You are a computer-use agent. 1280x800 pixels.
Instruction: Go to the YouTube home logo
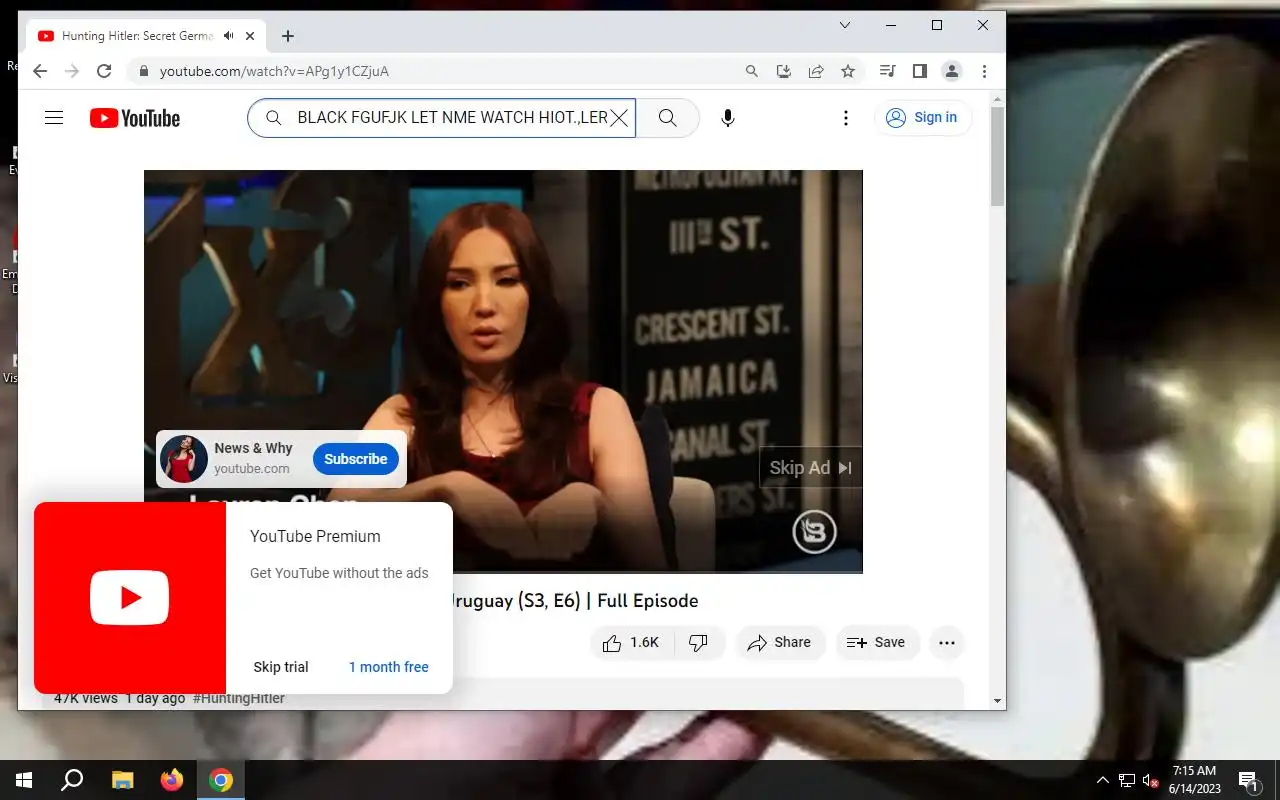(x=135, y=118)
